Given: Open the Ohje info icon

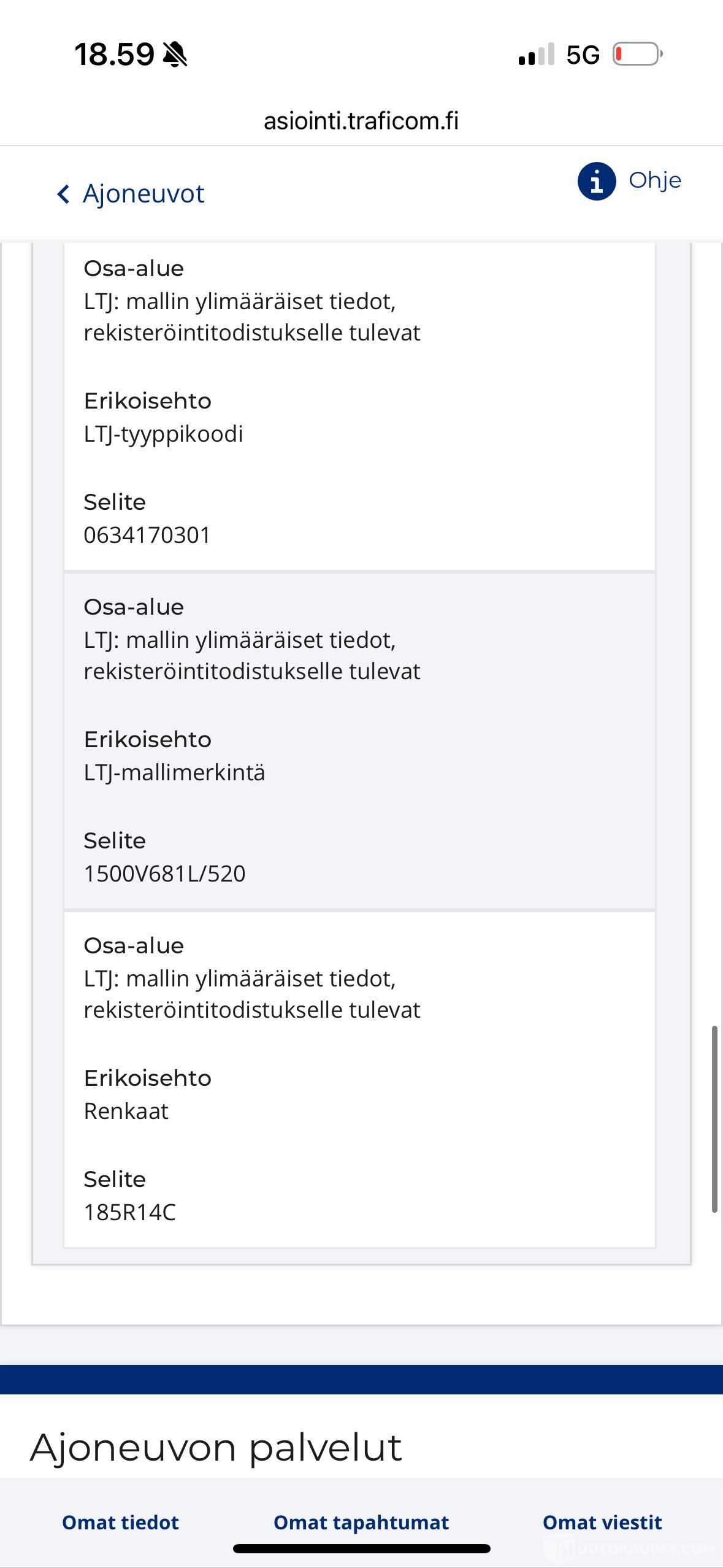Looking at the screenshot, I should tap(596, 181).
